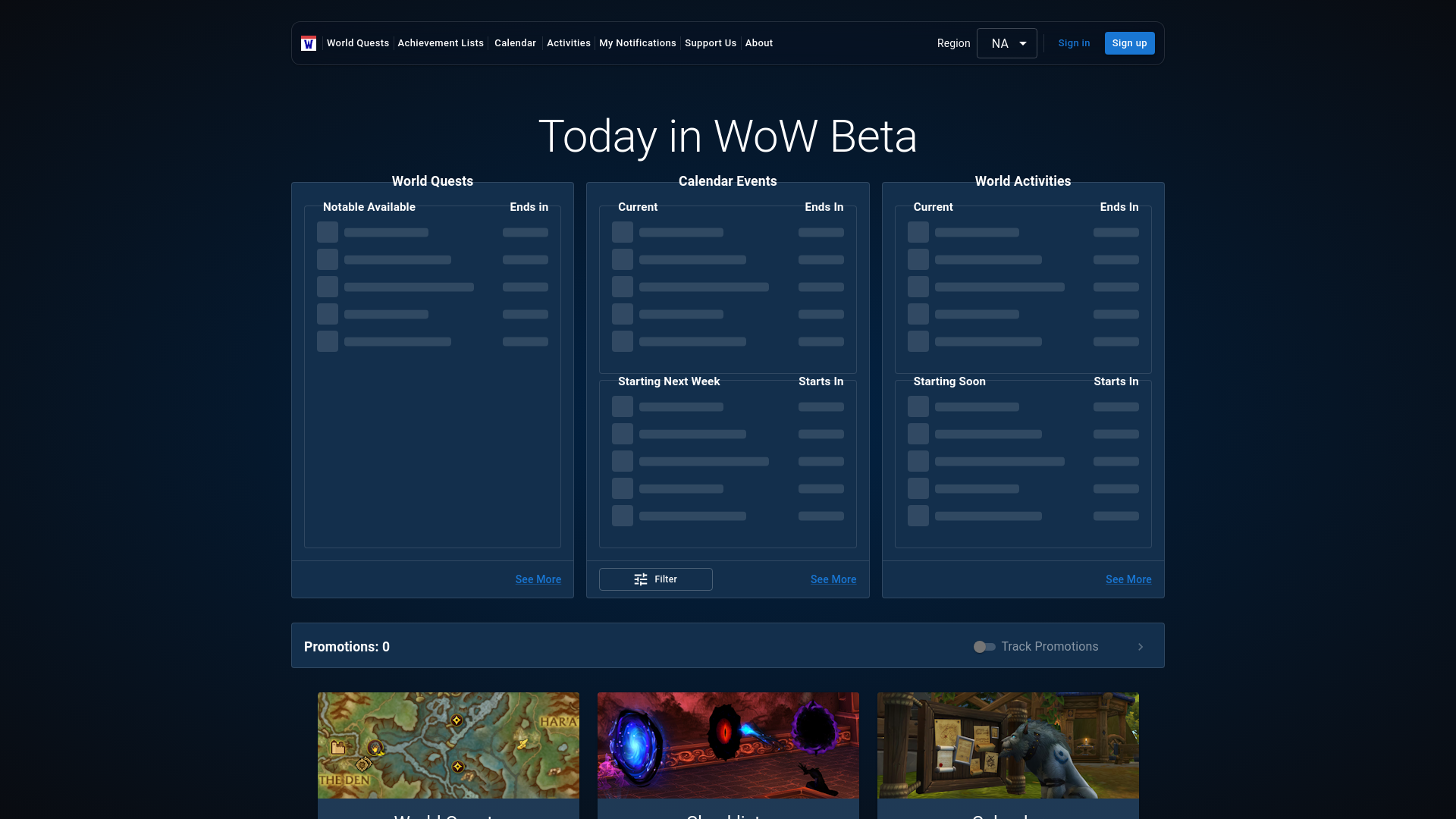Image resolution: width=1456 pixels, height=819 pixels.
Task: Click the Starting Soon label
Action: pyautogui.click(x=949, y=381)
